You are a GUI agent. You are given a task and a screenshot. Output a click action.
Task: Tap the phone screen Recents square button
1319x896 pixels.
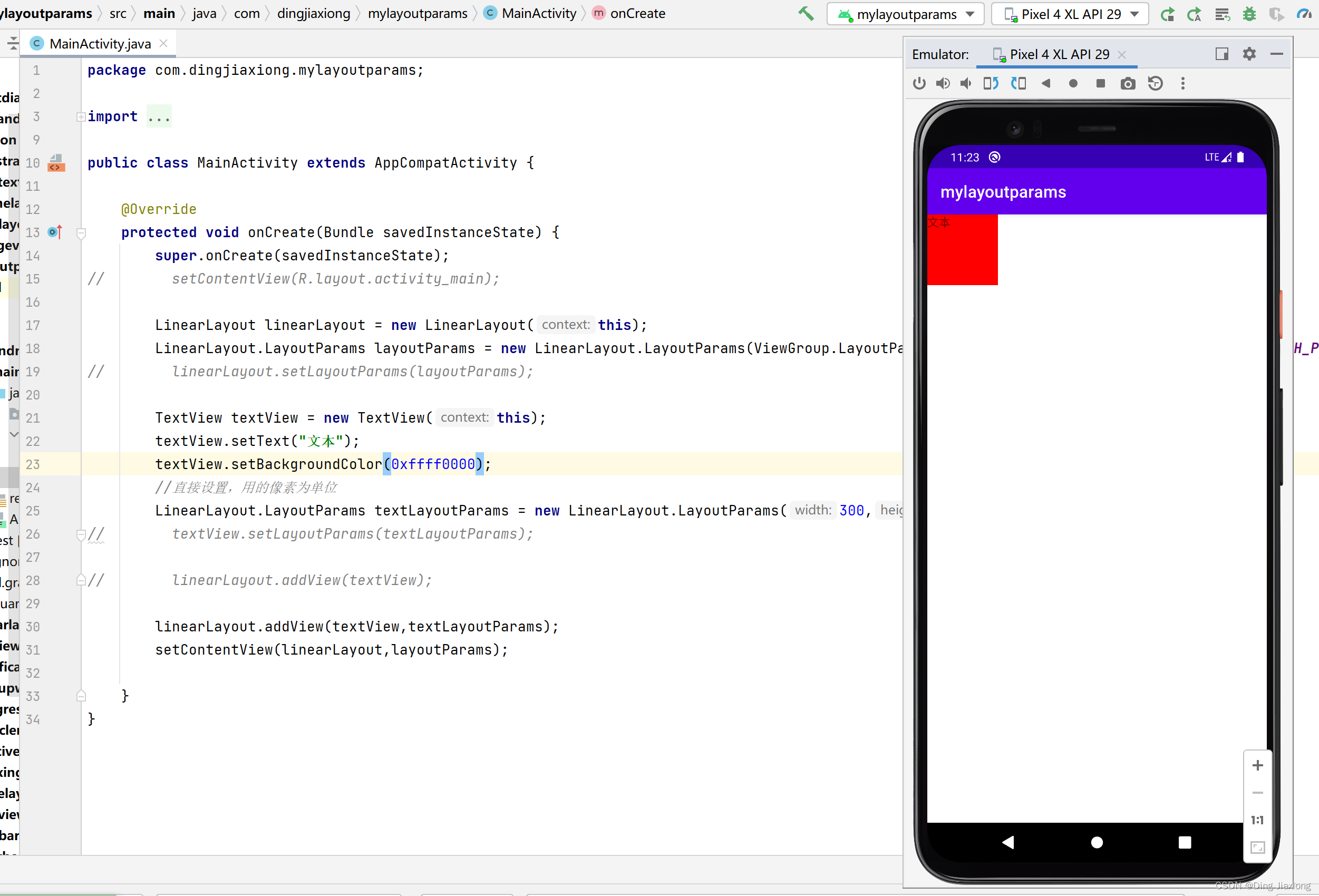click(x=1185, y=842)
